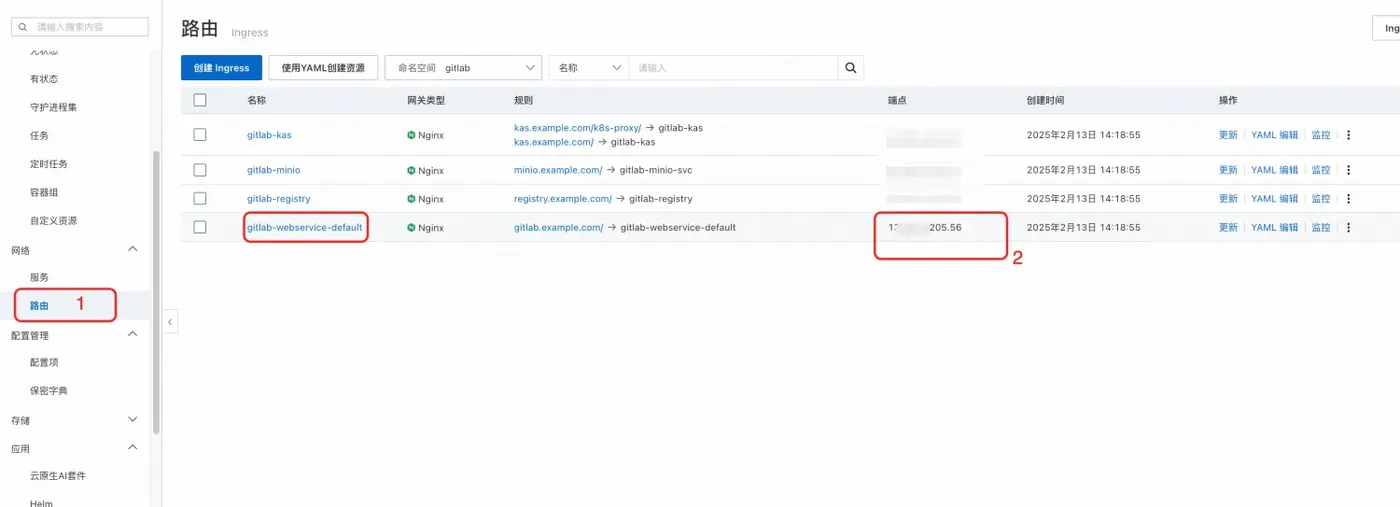Collapse the 网络 section in sidebar

133,249
